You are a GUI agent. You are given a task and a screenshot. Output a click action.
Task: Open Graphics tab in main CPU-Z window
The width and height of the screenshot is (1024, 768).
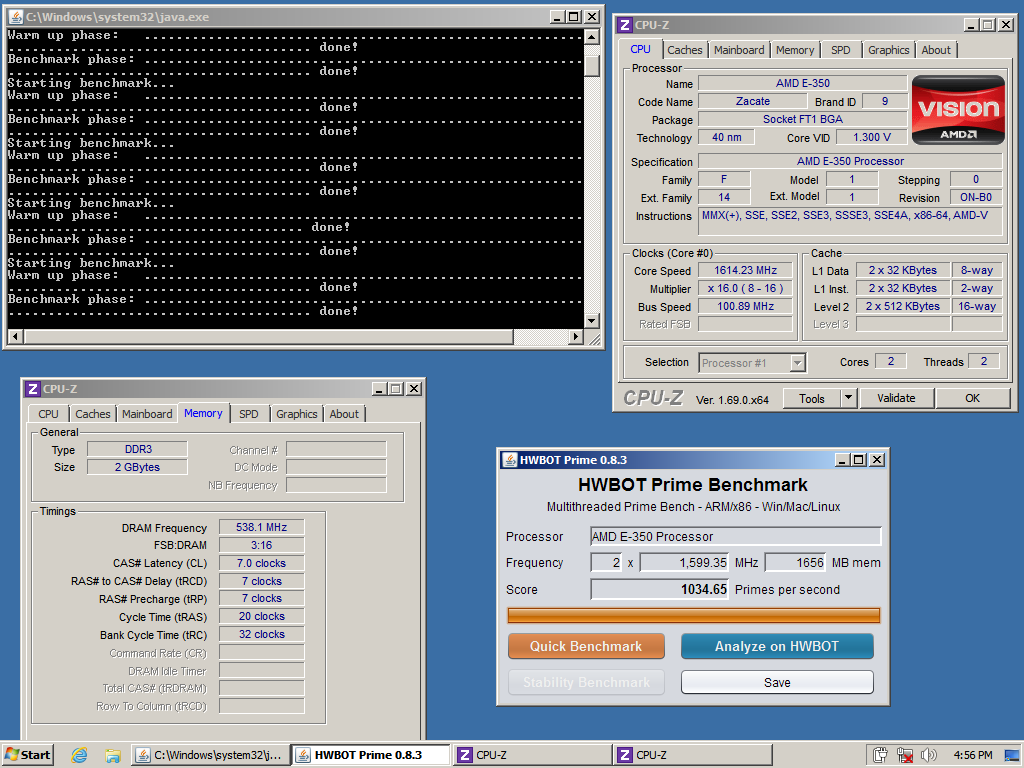coord(888,50)
